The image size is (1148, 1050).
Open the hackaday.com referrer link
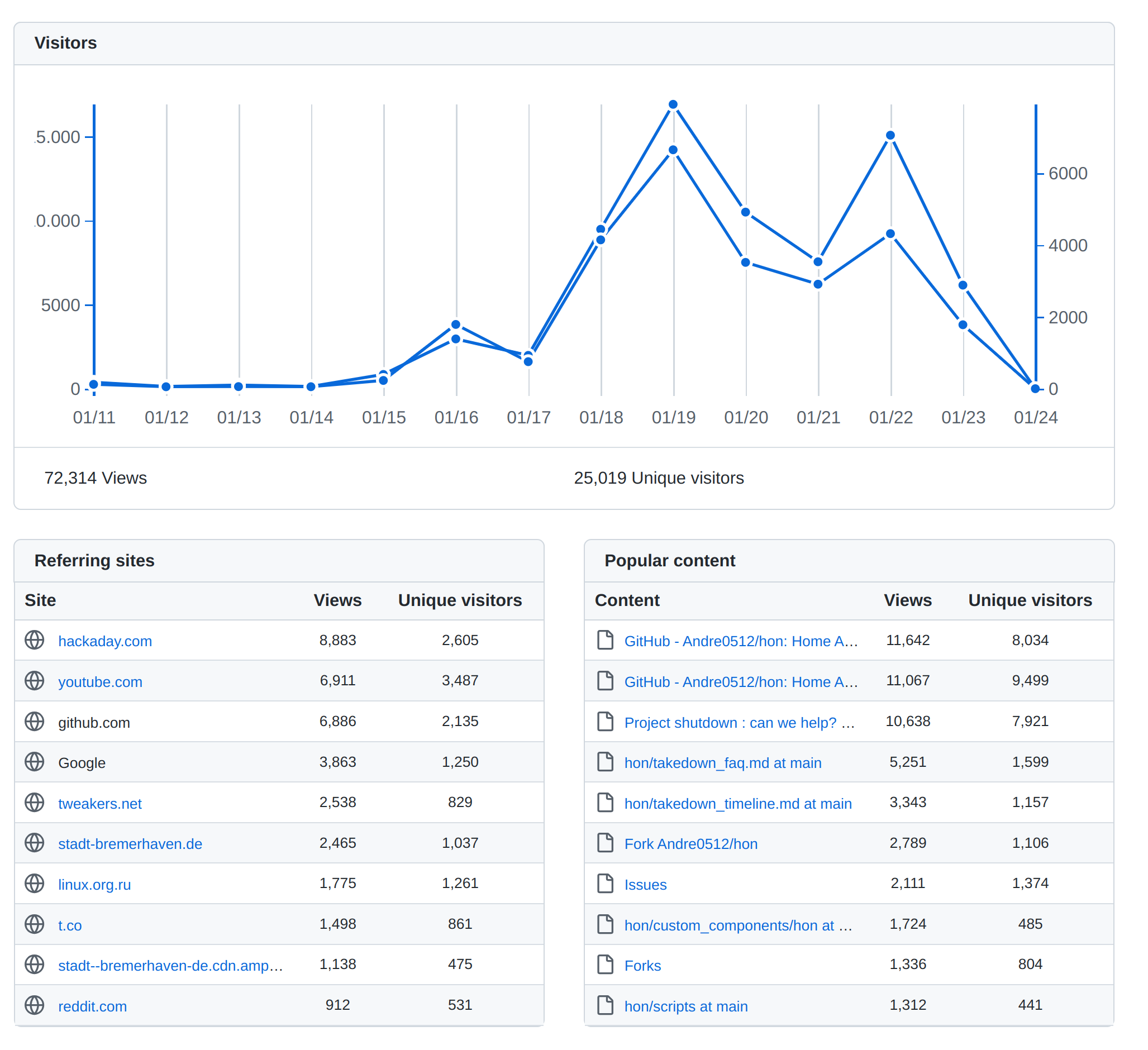coord(105,641)
